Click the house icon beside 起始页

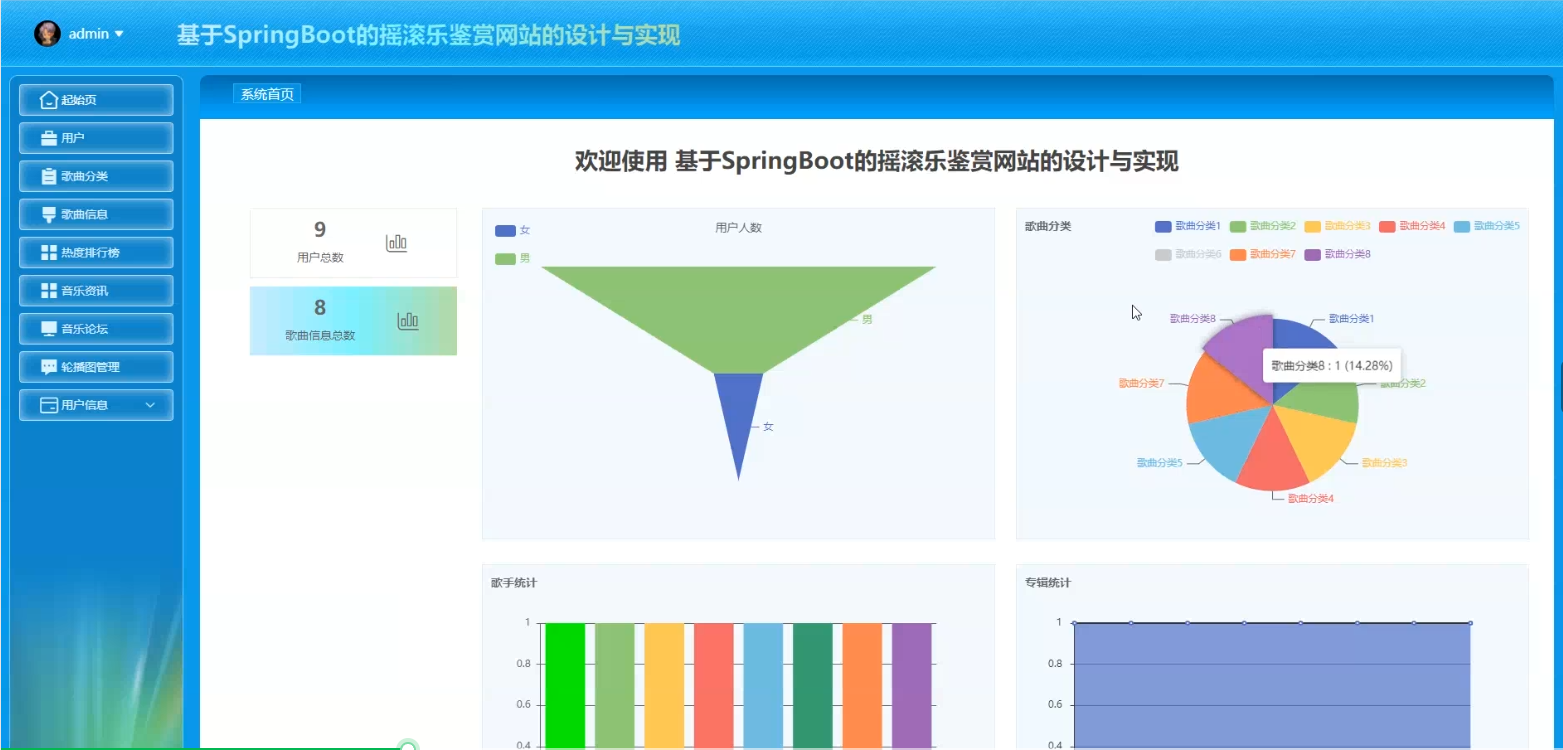[48, 100]
